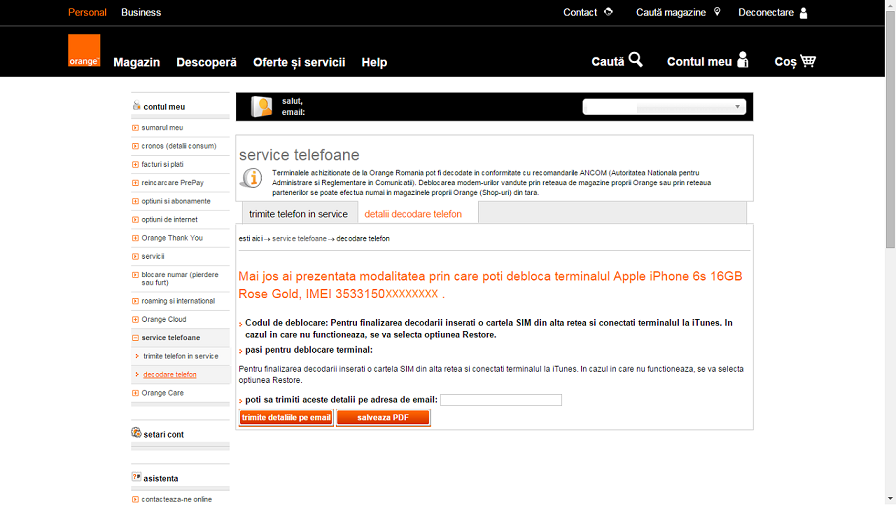Click the Contul meu person icon

click(742, 59)
